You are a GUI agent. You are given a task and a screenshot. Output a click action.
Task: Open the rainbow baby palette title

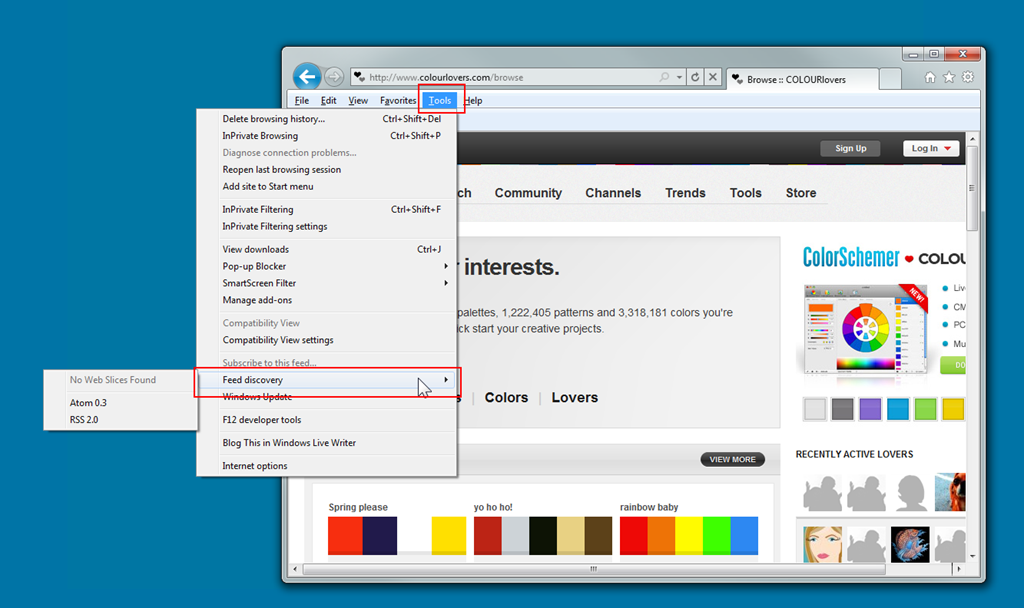tap(649, 507)
